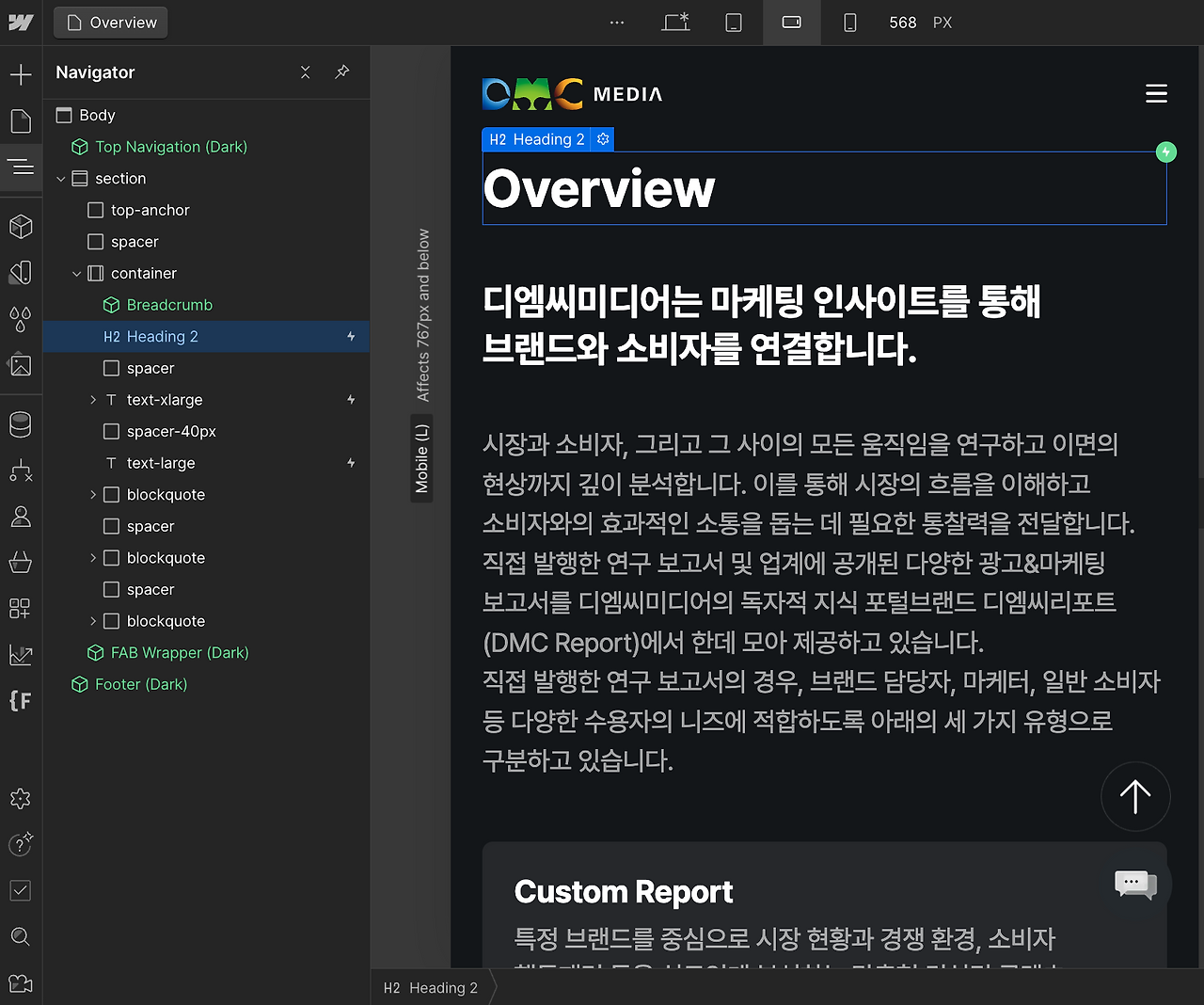Expand the blockquote directly below text-large
The height and width of the screenshot is (1005, 1204).
93,495
